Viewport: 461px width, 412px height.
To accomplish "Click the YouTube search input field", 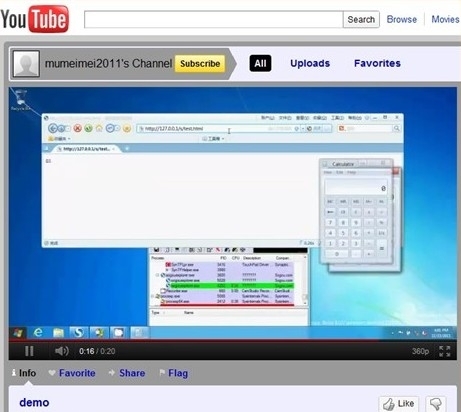I will [214, 19].
